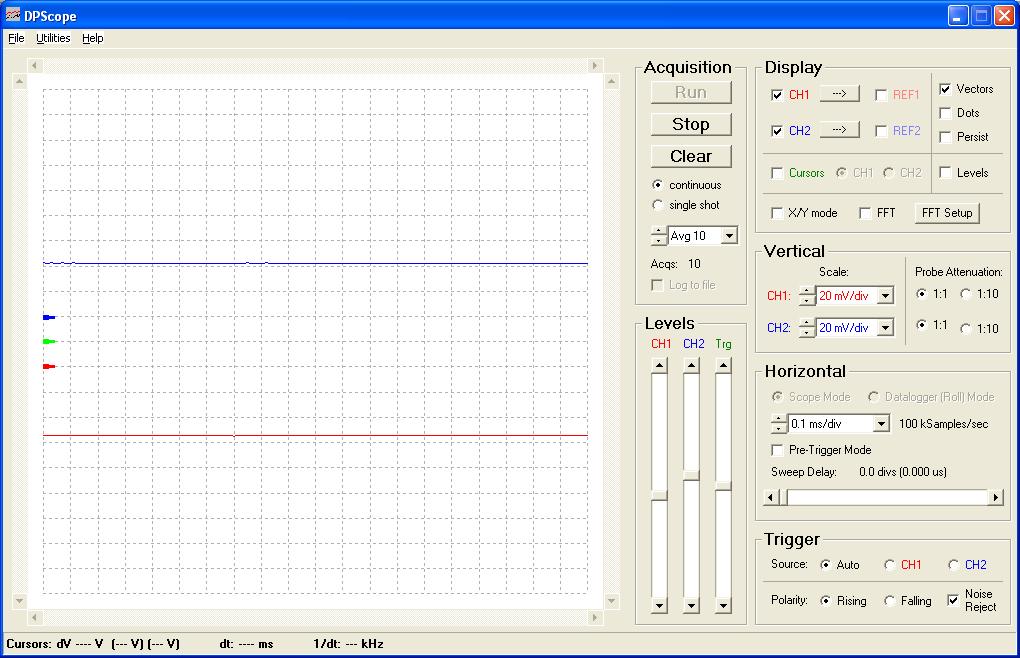Enable X/Y mode
The width and height of the screenshot is (1020, 658).
pyautogui.click(x=777, y=212)
